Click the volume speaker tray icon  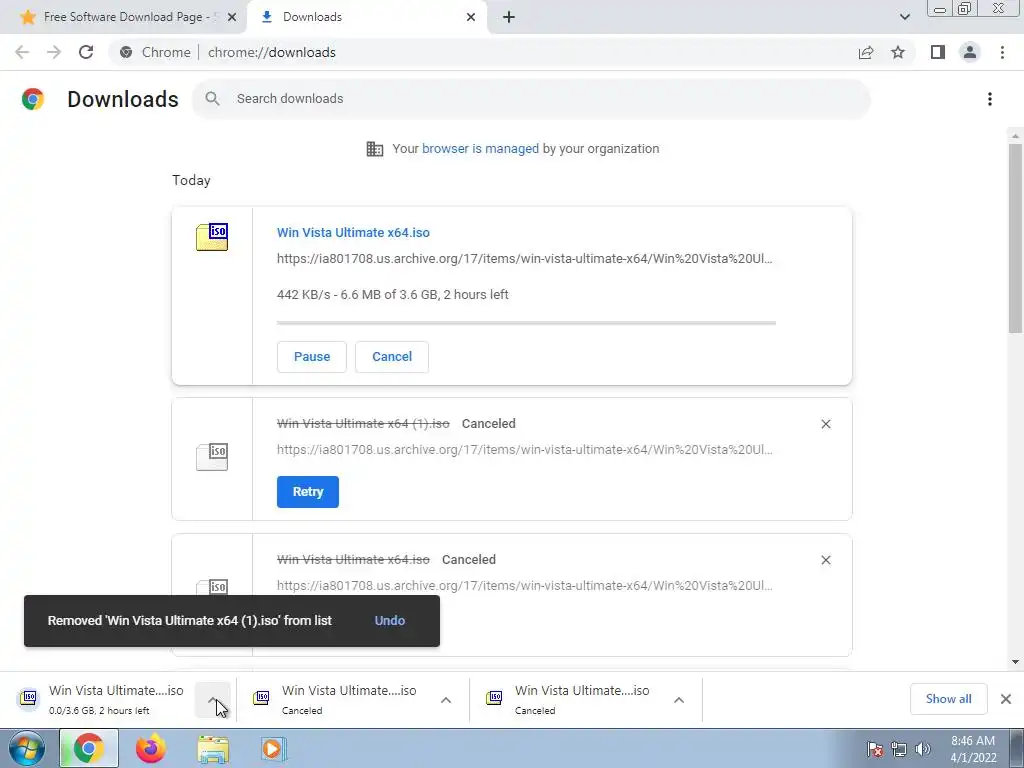click(922, 749)
